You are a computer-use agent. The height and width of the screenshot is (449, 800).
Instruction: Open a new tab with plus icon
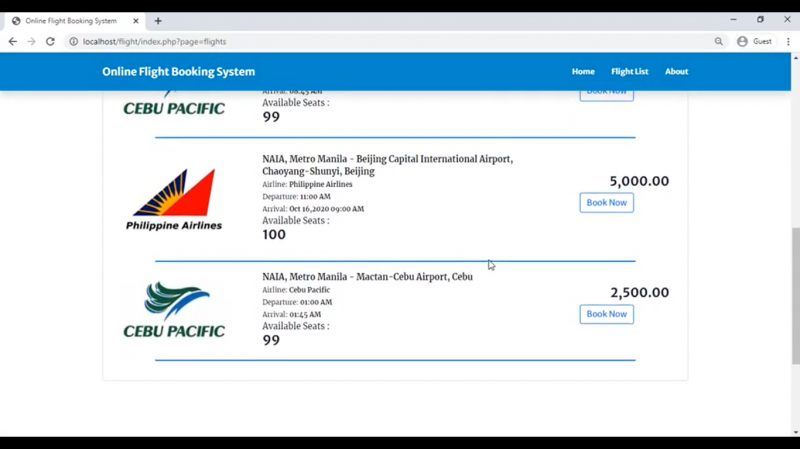click(x=158, y=21)
